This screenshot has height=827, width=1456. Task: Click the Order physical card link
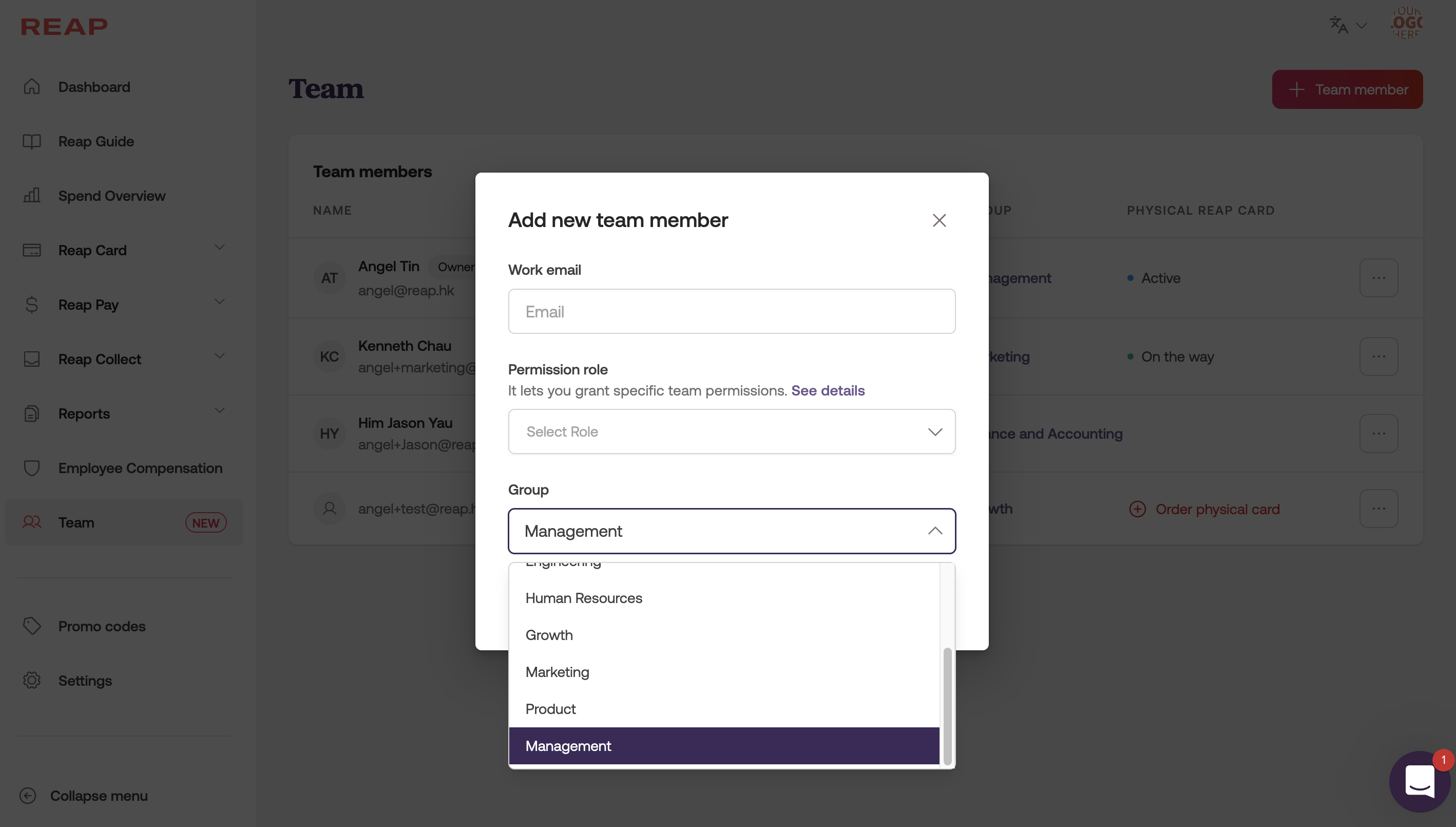coord(1217,509)
